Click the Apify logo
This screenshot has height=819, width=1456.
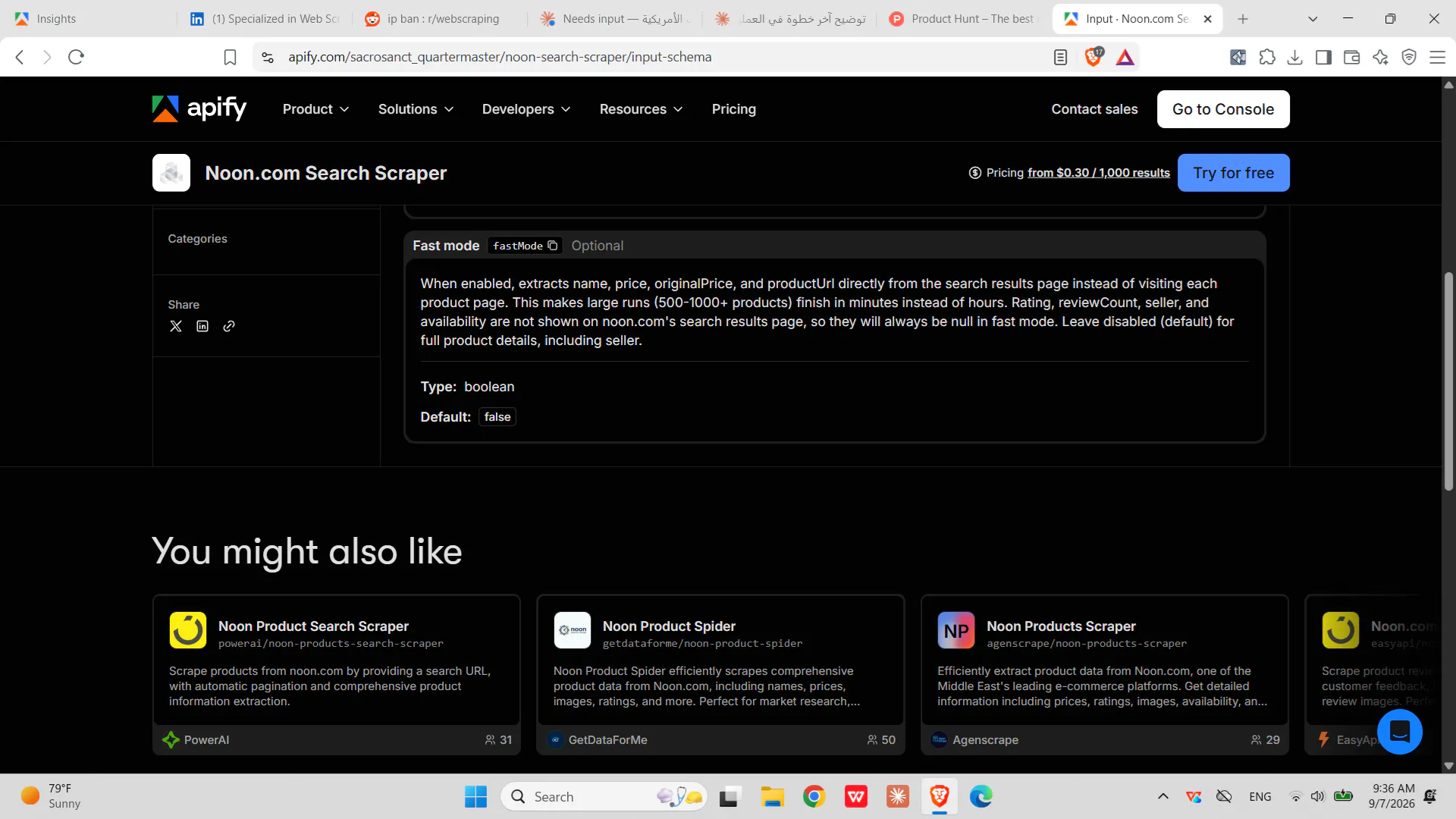[x=199, y=109]
